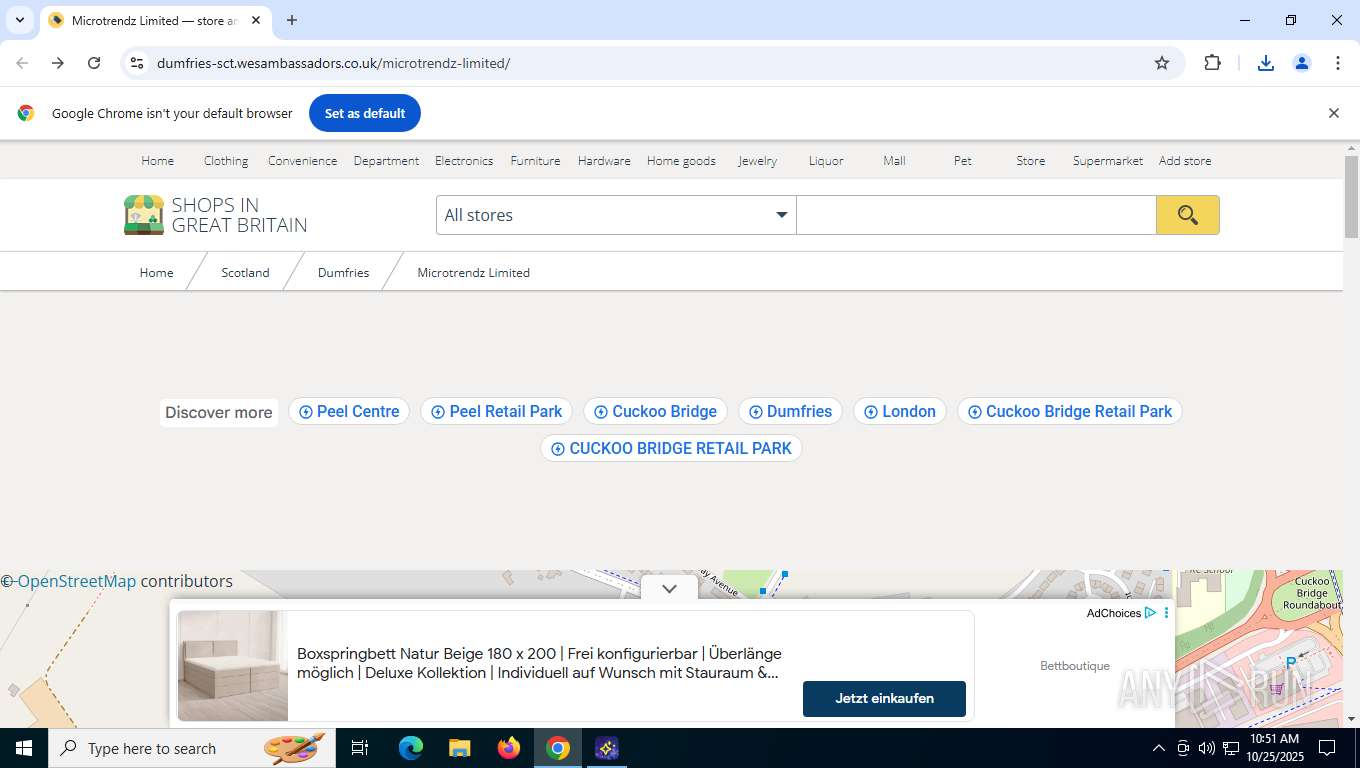Open the Shops in Great Britain logo
The width and height of the screenshot is (1360, 768).
[216, 215]
